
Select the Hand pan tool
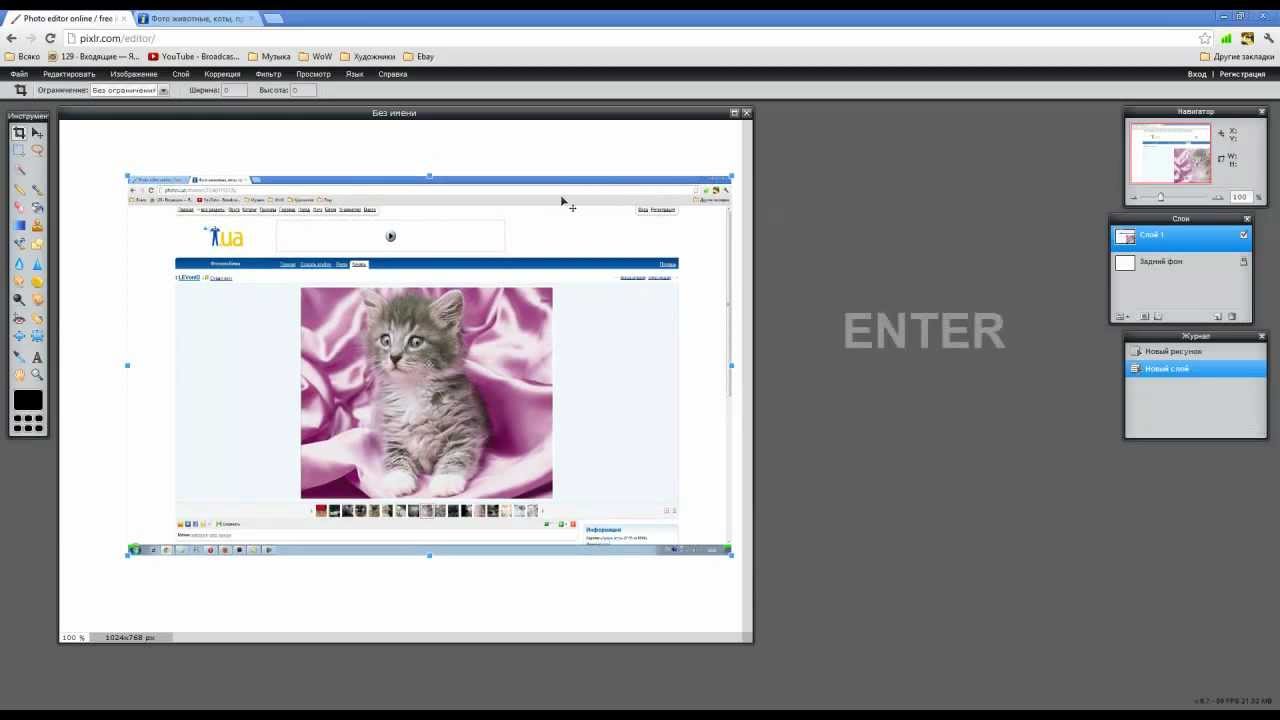click(x=19, y=374)
